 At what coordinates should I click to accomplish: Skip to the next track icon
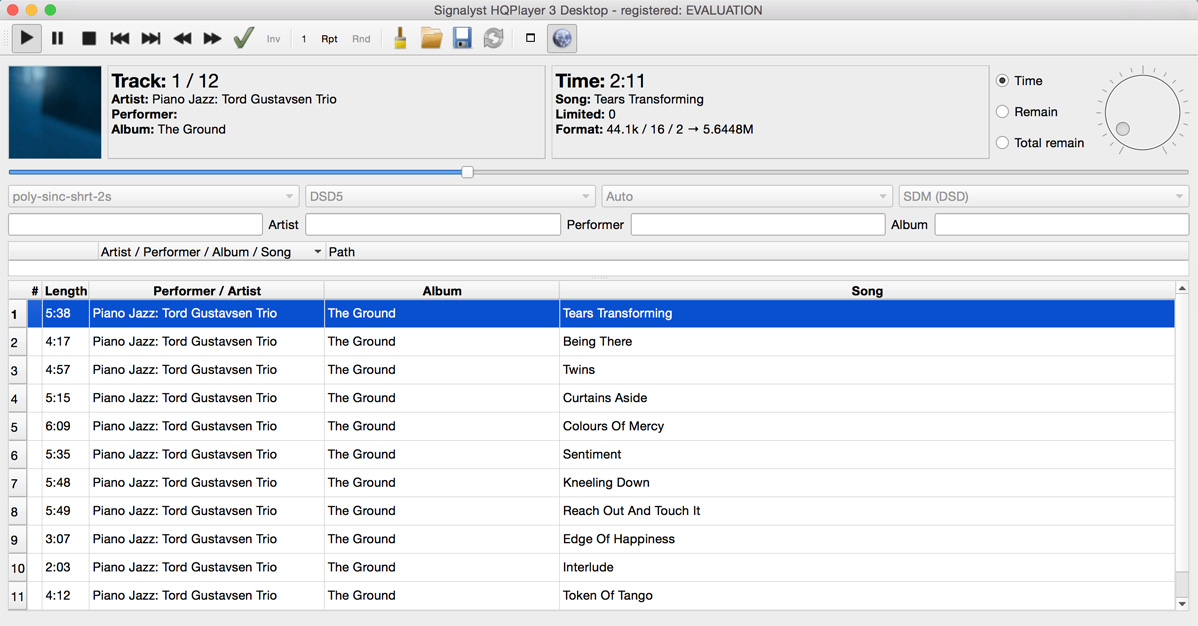(151, 39)
